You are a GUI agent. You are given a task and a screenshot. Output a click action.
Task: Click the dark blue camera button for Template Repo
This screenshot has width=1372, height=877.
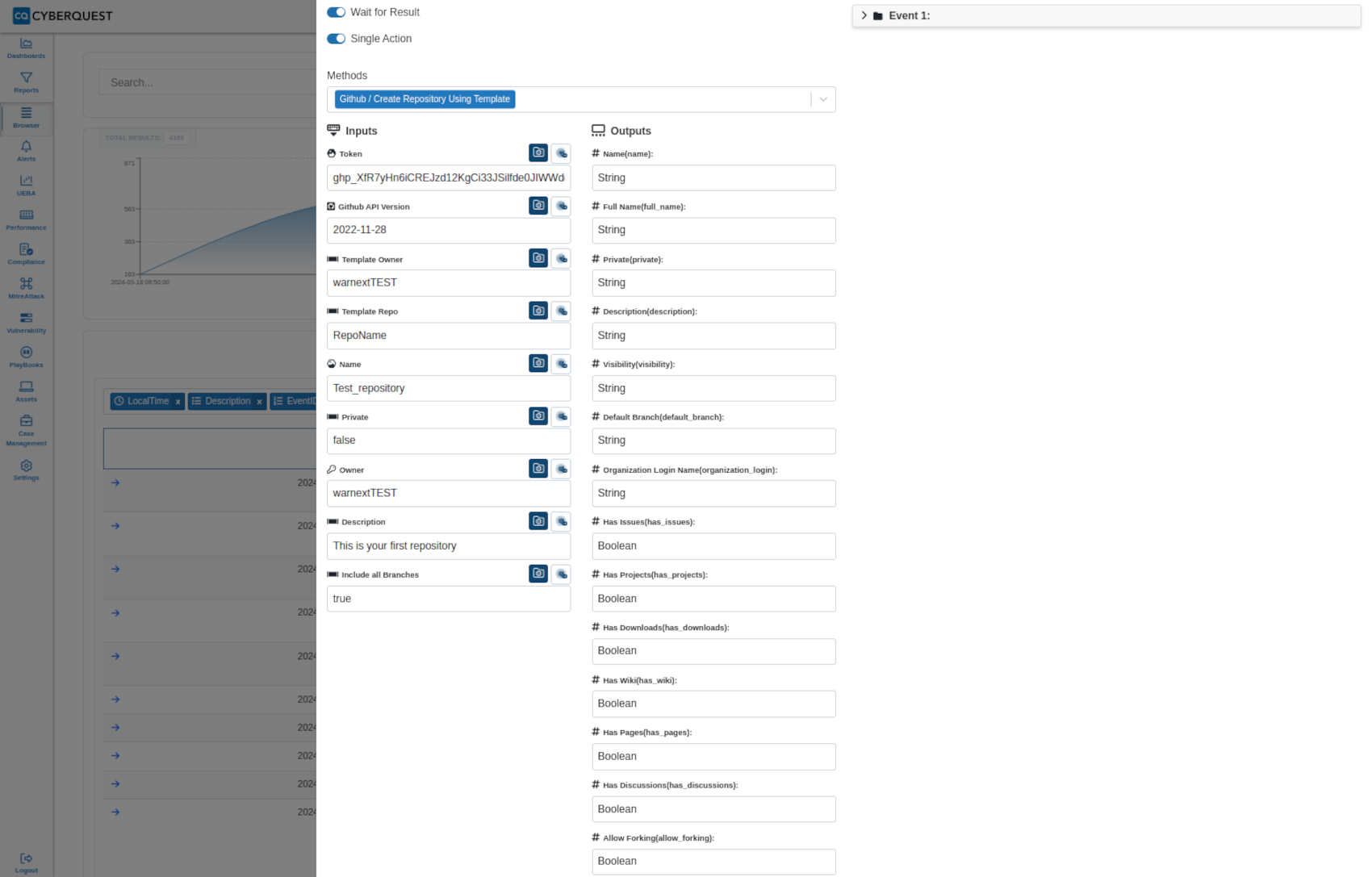coord(538,311)
